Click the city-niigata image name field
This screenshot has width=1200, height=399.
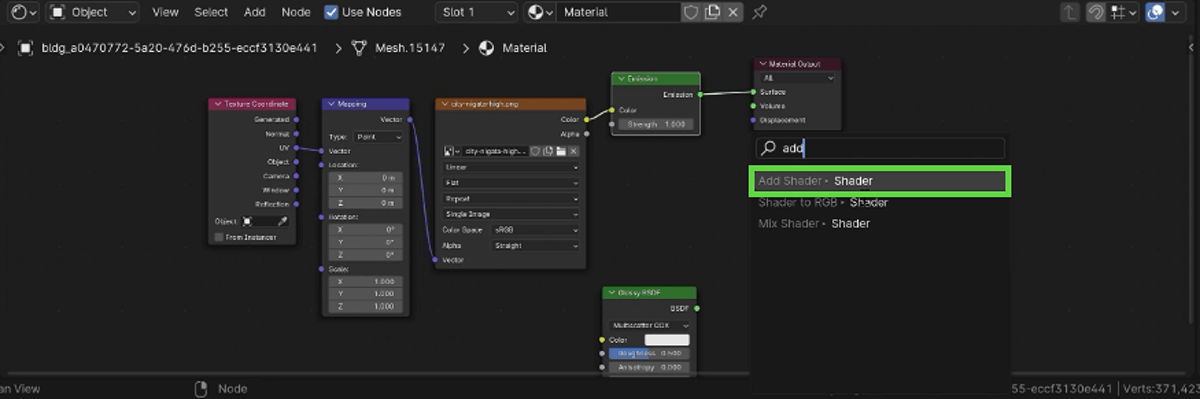click(x=495, y=151)
